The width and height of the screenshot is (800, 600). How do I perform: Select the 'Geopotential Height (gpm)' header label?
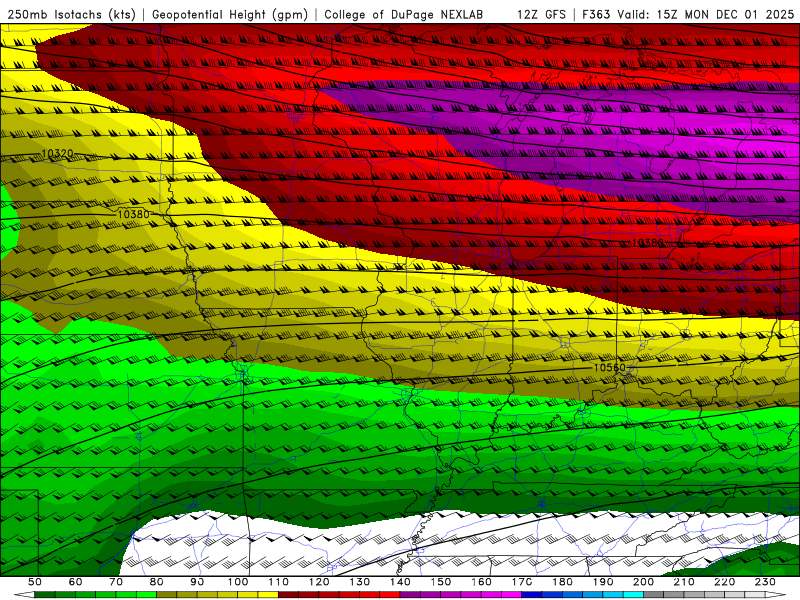click(x=230, y=15)
